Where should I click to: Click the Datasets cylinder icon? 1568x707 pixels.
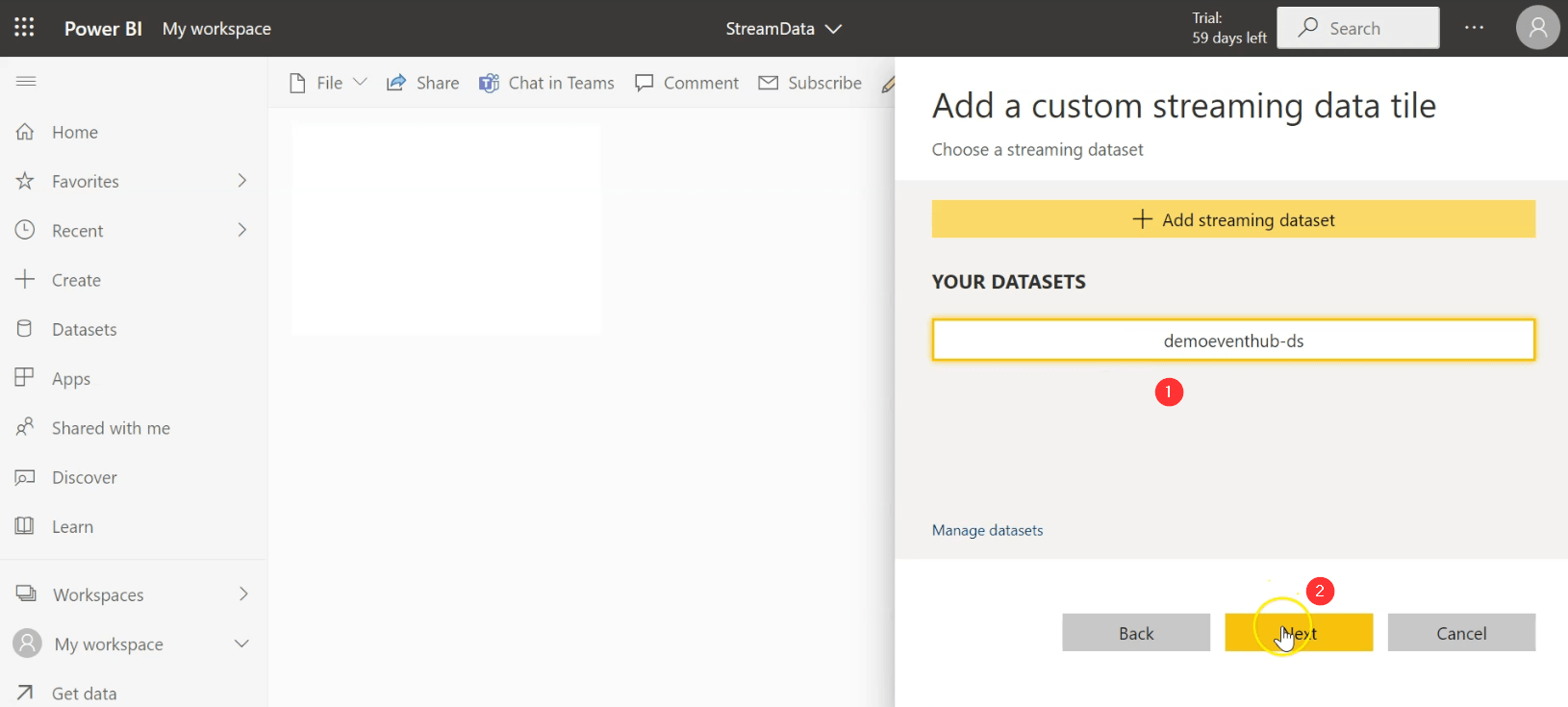tap(25, 329)
